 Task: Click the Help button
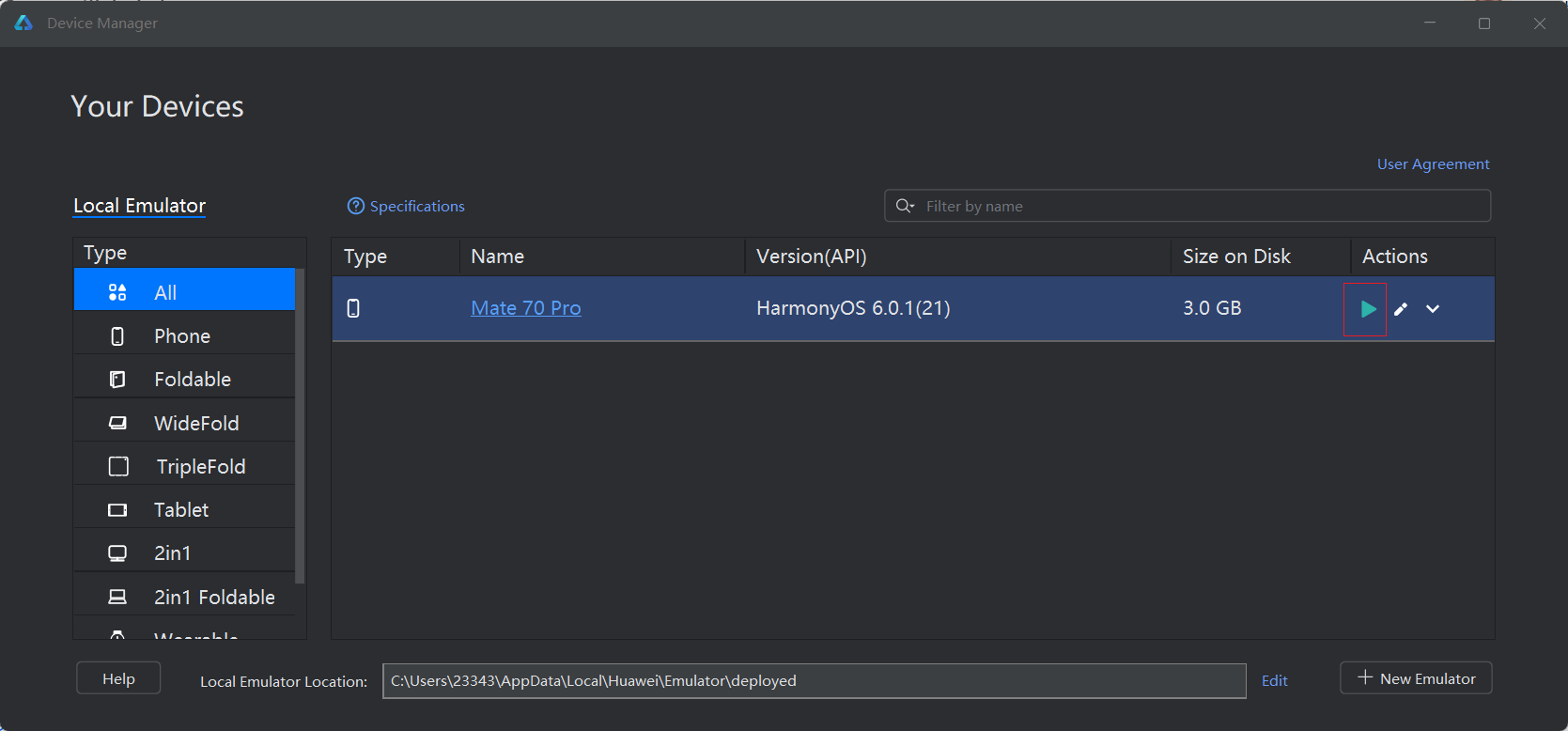click(x=118, y=678)
